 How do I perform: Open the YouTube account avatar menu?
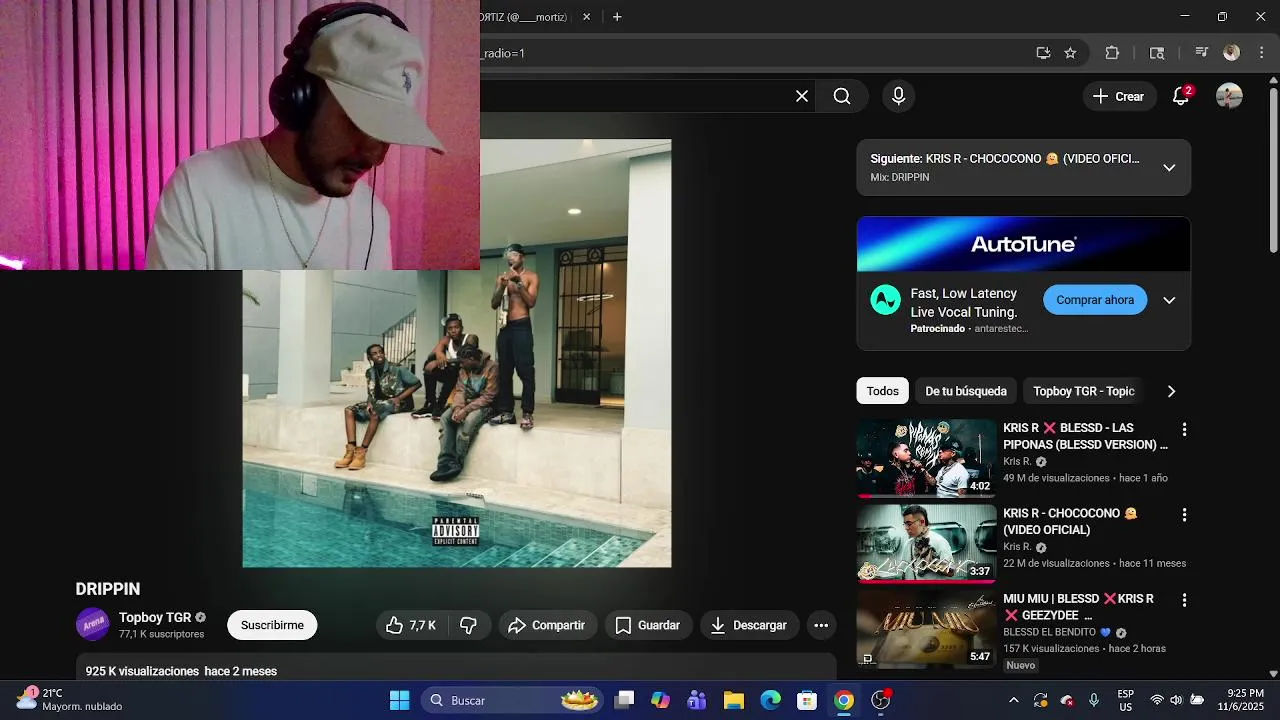click(1229, 96)
